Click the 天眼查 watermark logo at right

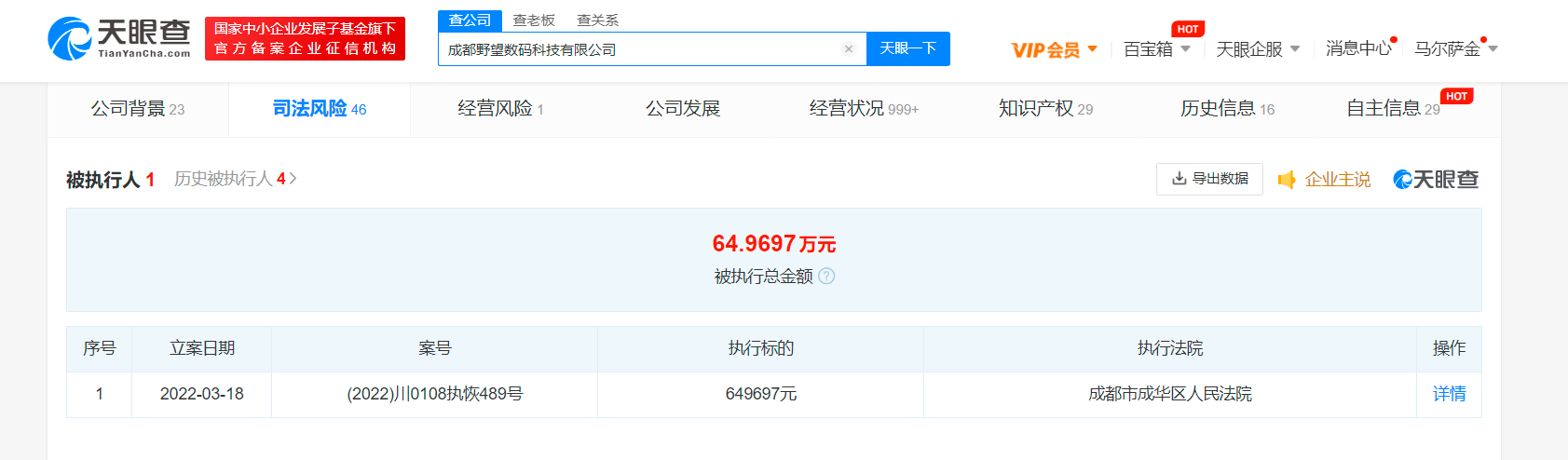(1436, 180)
